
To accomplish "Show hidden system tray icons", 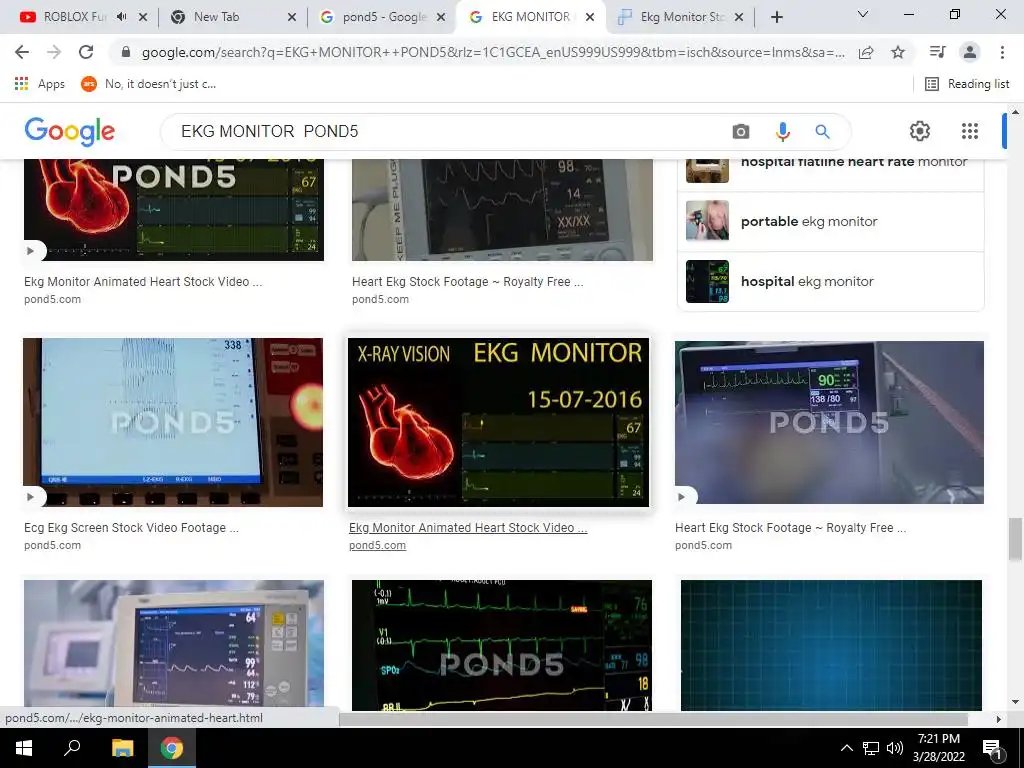I will 846,748.
